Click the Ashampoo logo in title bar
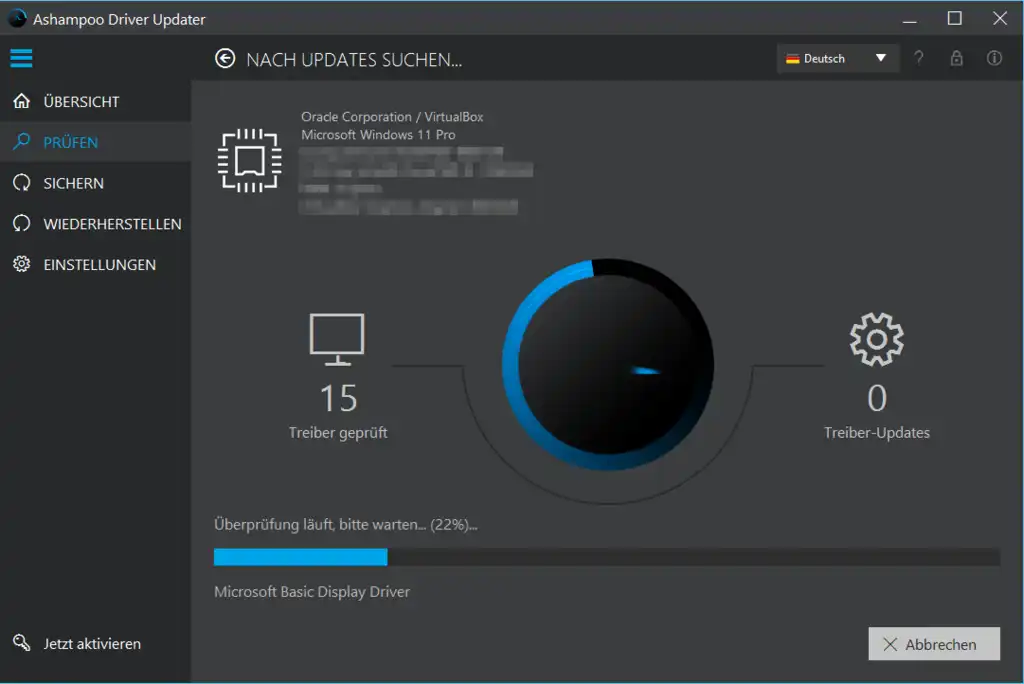Viewport: 1024px width, 684px height. [18, 18]
